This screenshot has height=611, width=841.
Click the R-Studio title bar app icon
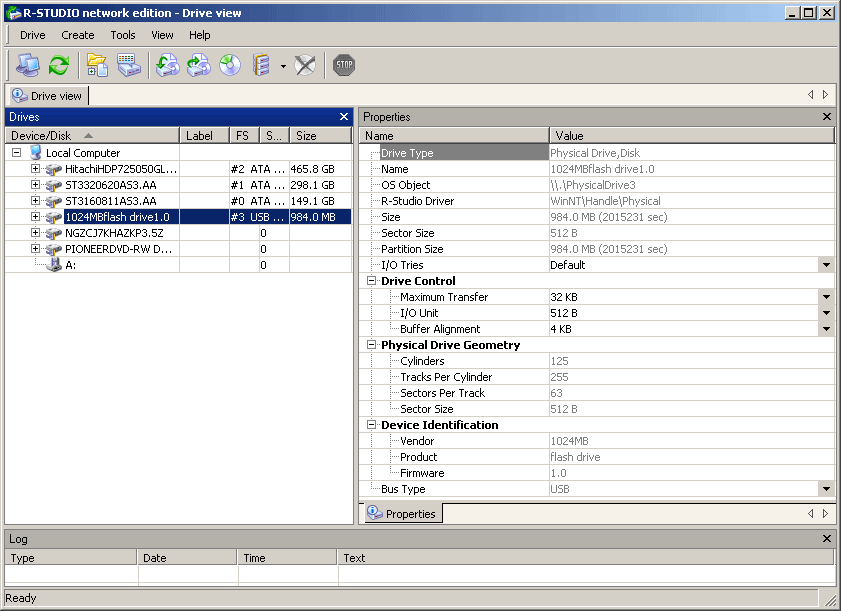tap(13, 13)
